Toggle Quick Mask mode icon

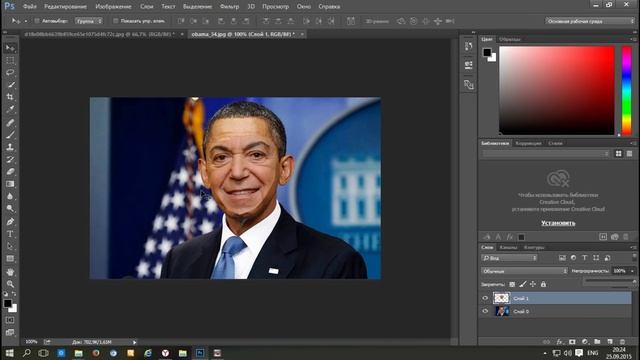tap(10, 320)
